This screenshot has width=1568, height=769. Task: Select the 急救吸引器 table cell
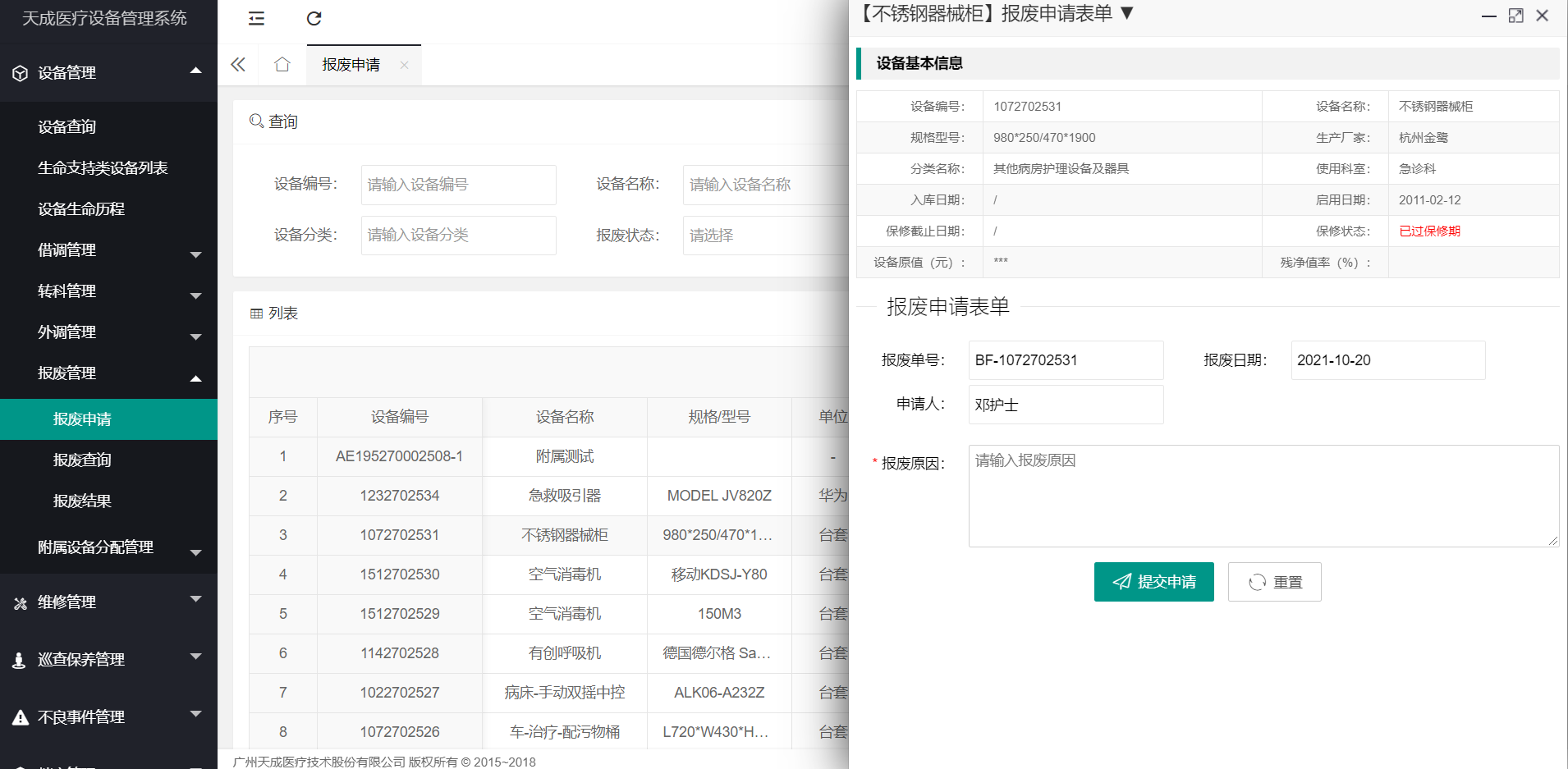565,496
